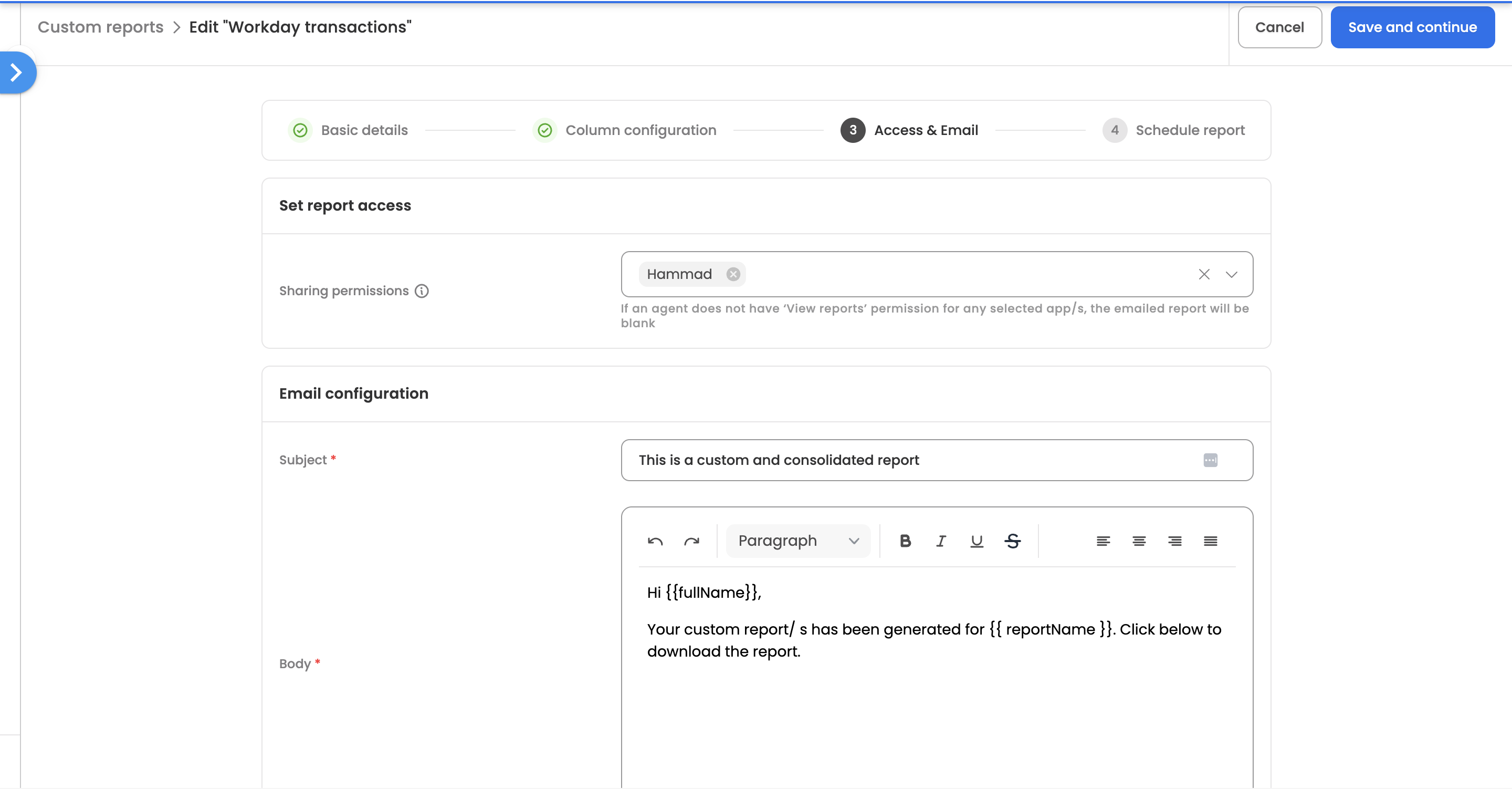Screen dimensions: 1512x789
Task: Justify the body text
Action: click(1210, 541)
